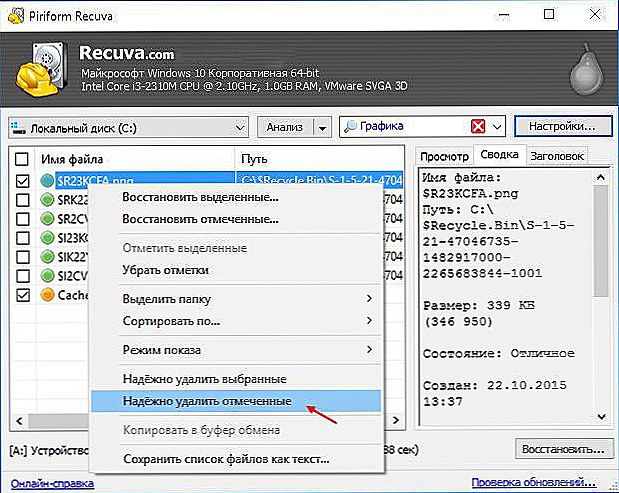Click the Восстановить... button
This screenshot has height=493, width=619.
point(563,449)
